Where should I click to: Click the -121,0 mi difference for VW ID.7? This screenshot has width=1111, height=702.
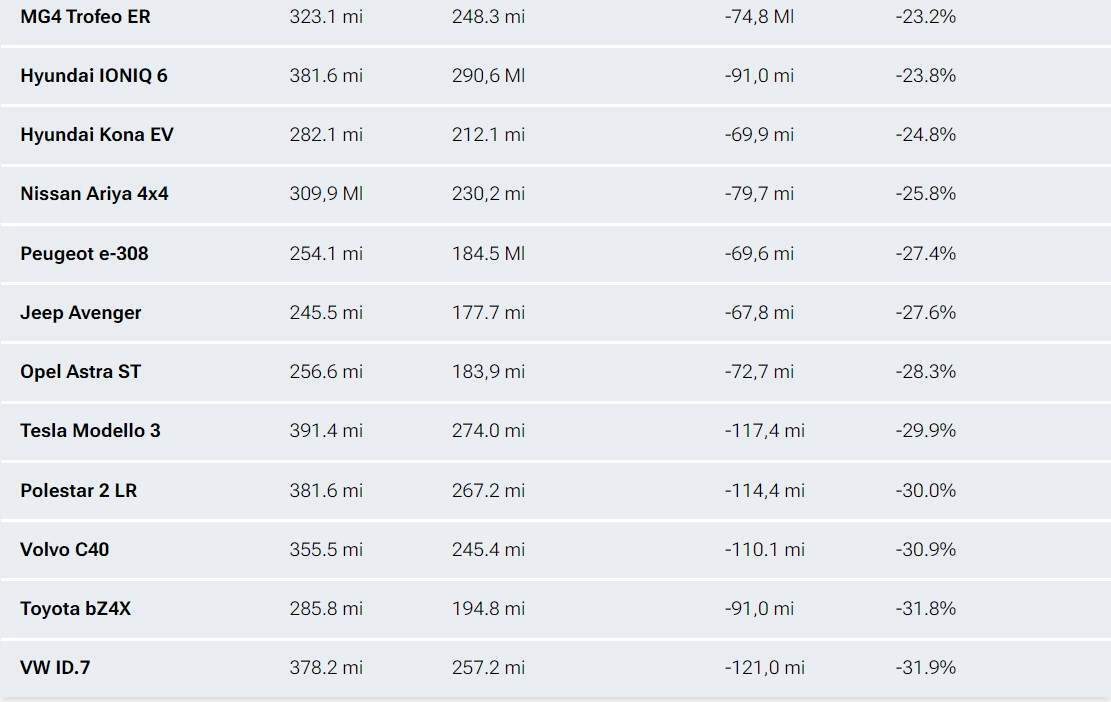tap(765, 667)
